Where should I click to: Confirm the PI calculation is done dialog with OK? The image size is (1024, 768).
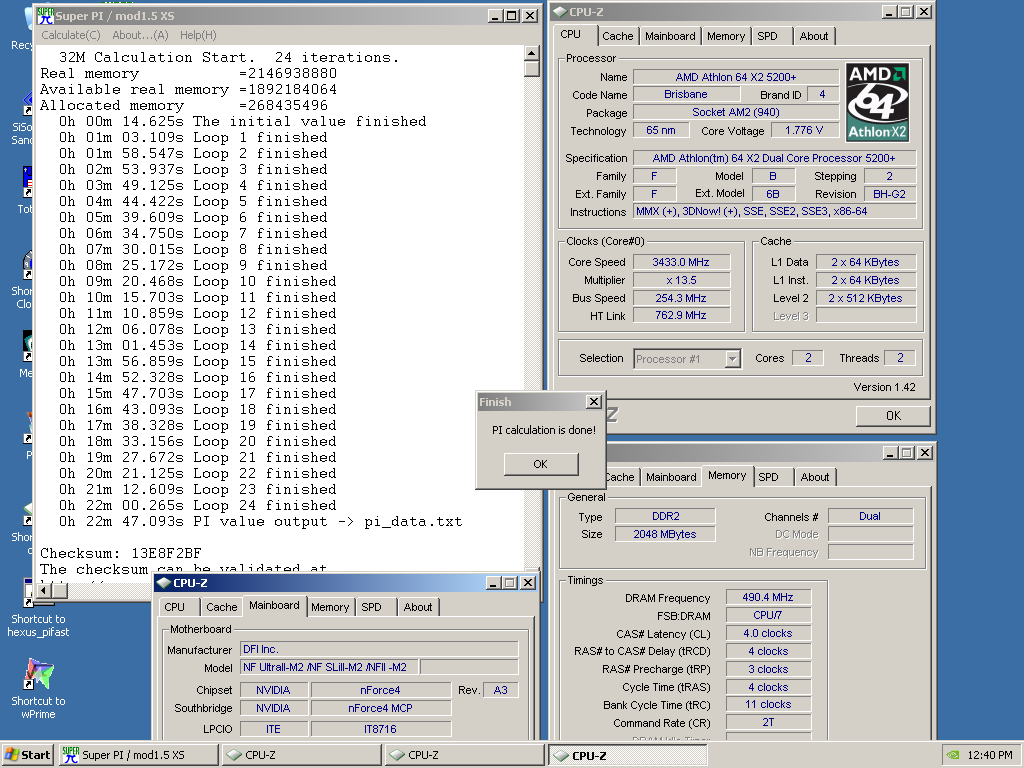pos(541,464)
